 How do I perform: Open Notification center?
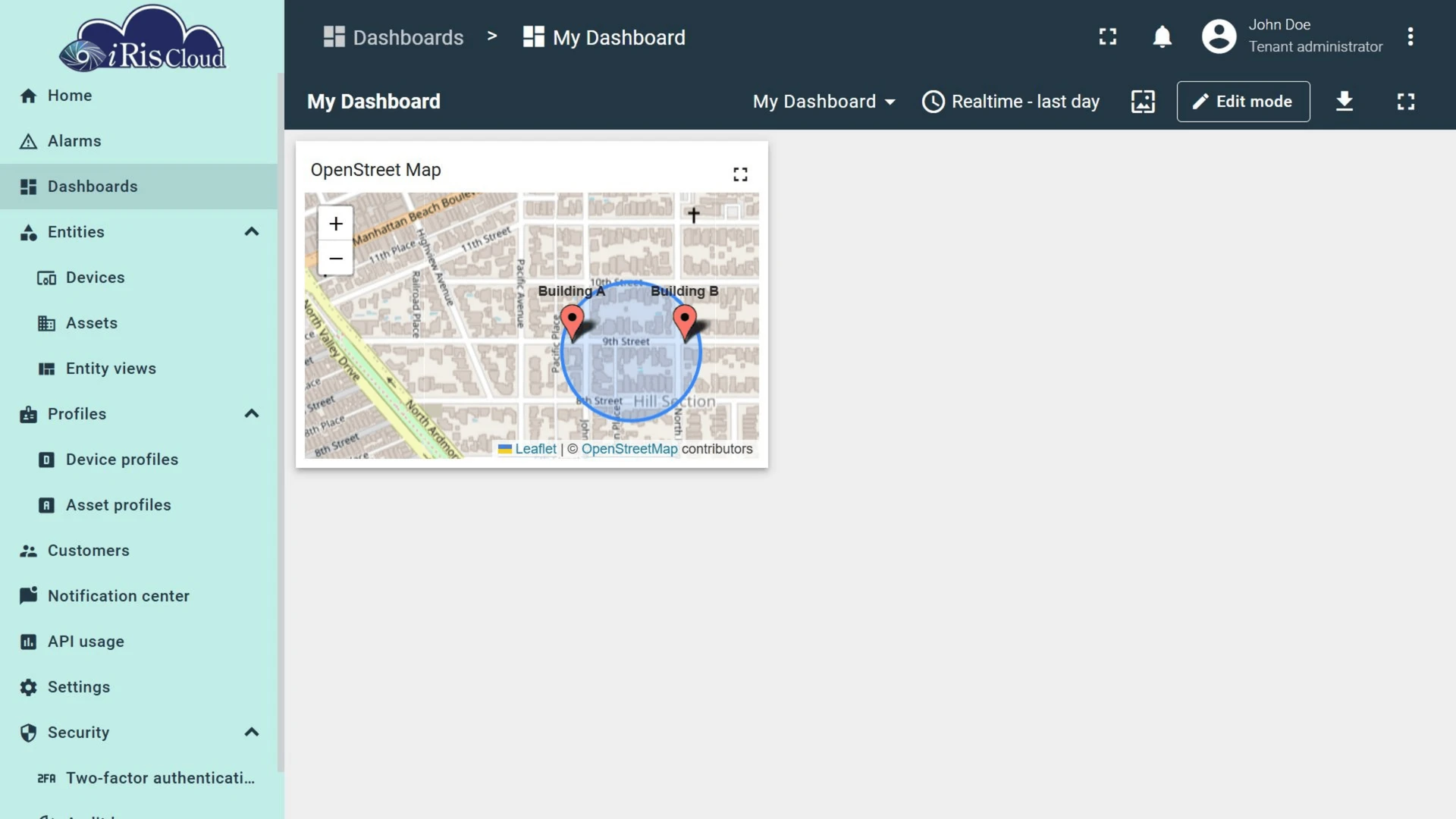139,596
